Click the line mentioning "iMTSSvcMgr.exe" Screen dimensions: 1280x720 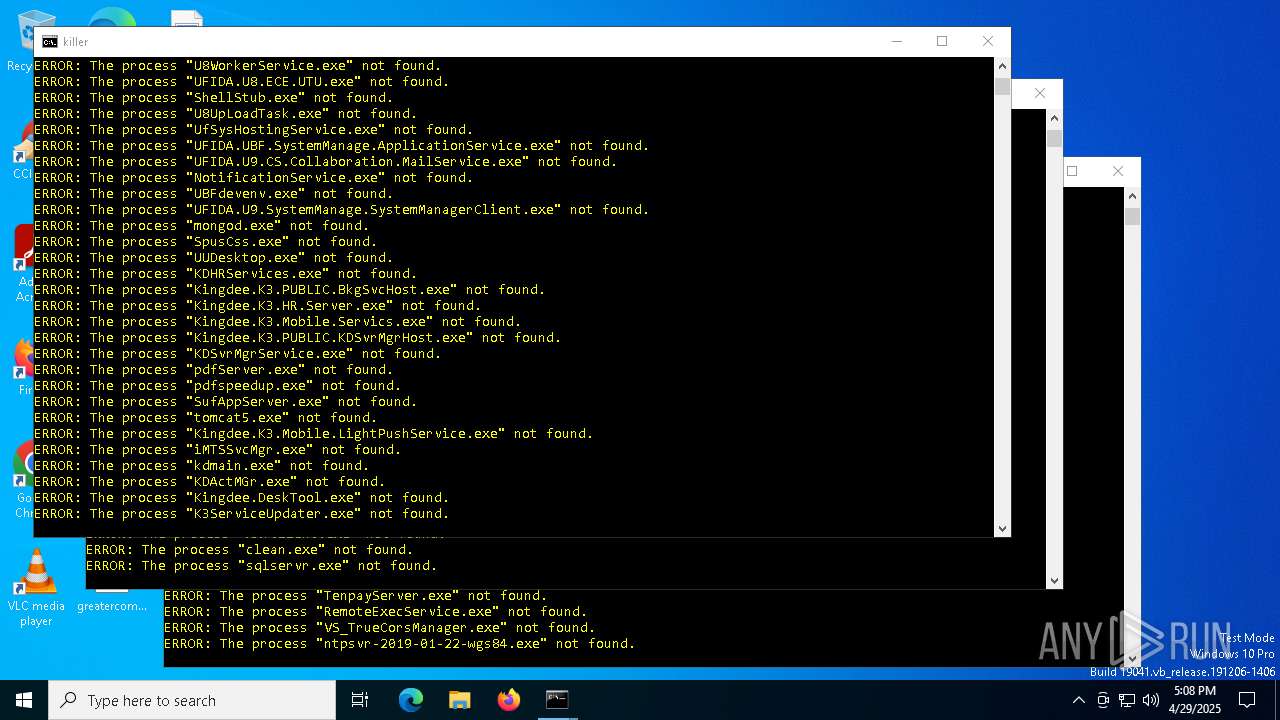click(218, 450)
